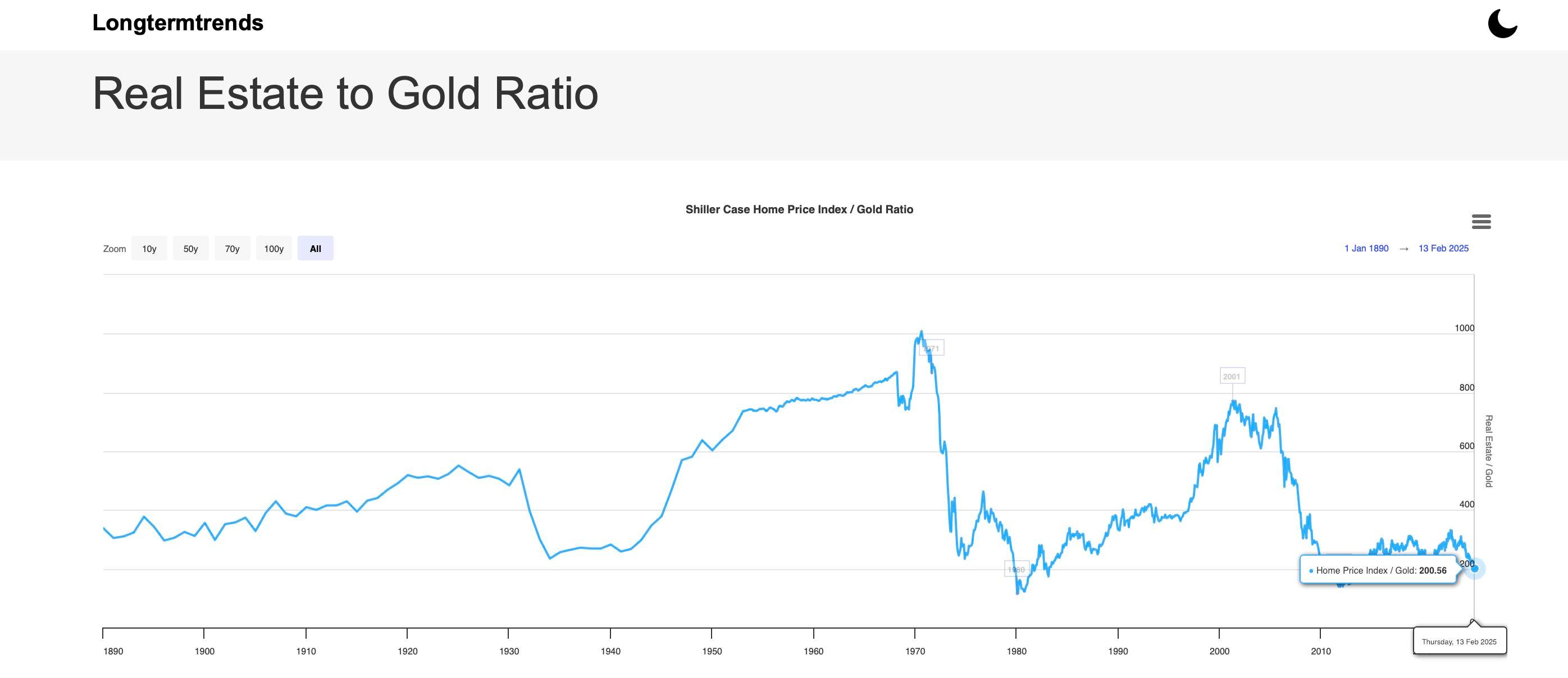Image resolution: width=1568 pixels, height=678 pixels.
Task: Click the 1980 chart annotation flag
Action: coord(1017,570)
